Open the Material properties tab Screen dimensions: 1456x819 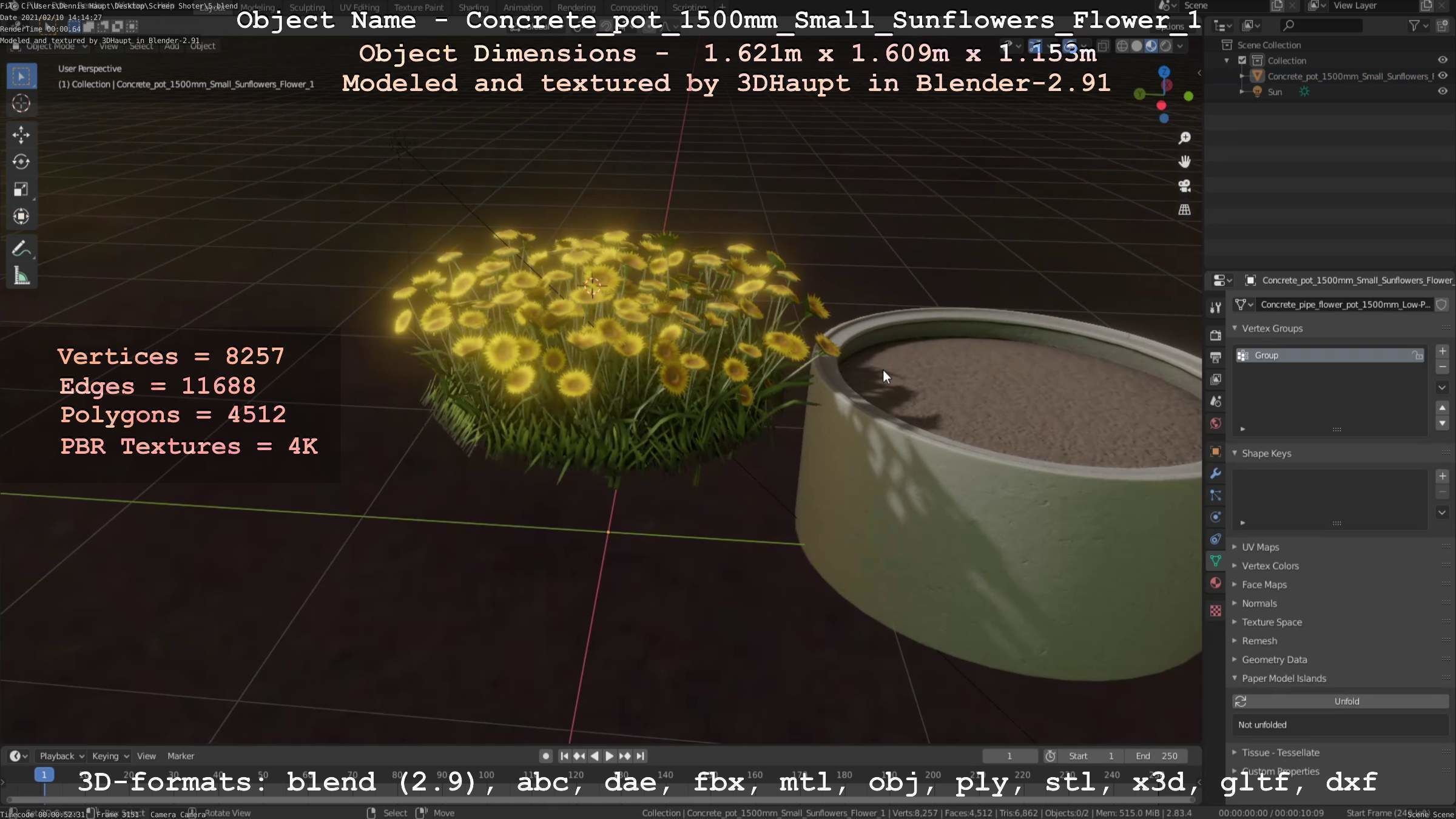(1215, 583)
